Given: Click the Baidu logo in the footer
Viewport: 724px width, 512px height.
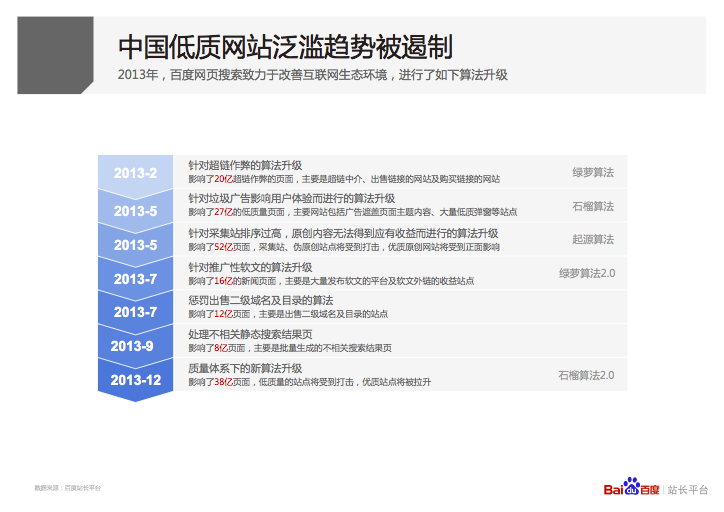Looking at the screenshot, I should pyautogui.click(x=631, y=487).
